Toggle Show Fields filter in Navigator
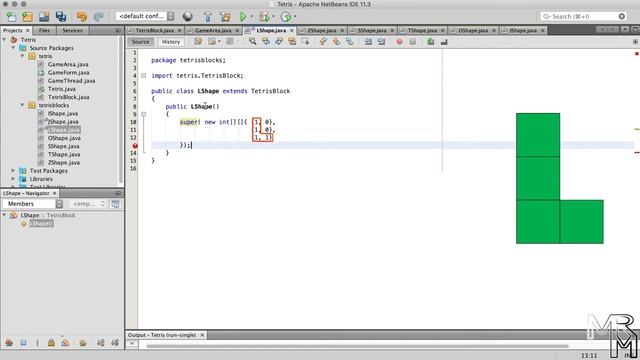Viewport: 640px width, 360px height. click(x=23, y=342)
